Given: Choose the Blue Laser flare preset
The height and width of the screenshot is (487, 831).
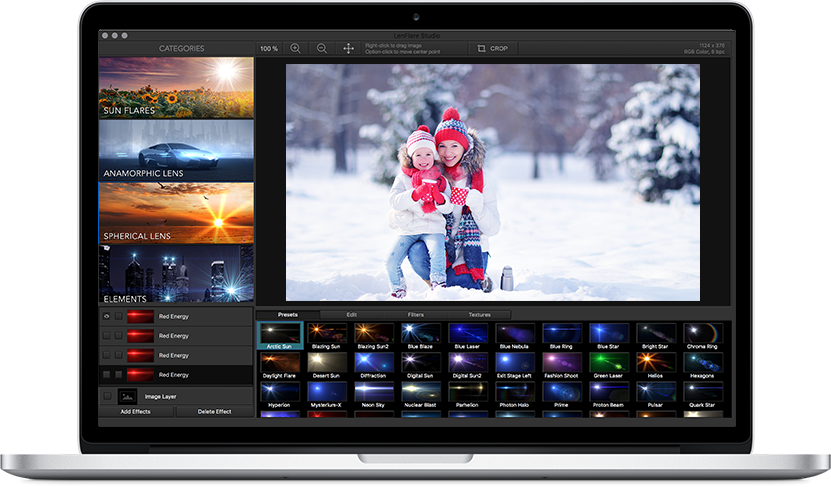Looking at the screenshot, I should 466,335.
